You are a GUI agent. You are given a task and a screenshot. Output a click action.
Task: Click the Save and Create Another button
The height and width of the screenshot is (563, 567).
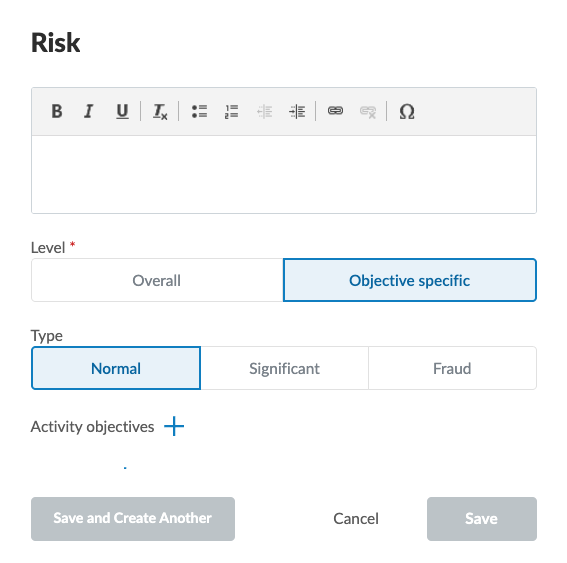click(133, 519)
